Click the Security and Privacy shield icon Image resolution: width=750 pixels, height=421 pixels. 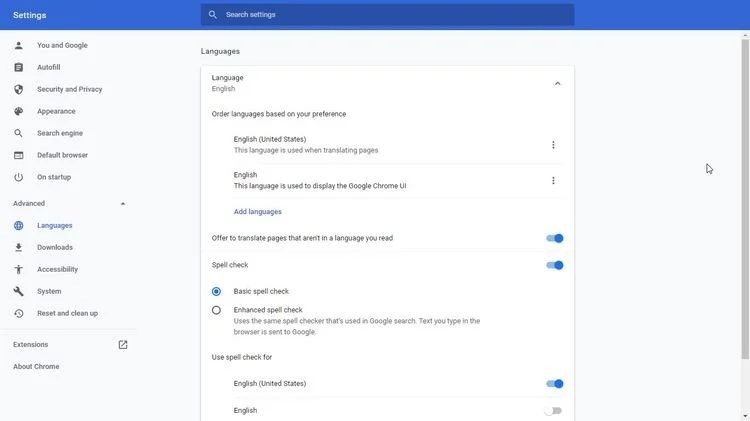(18, 89)
